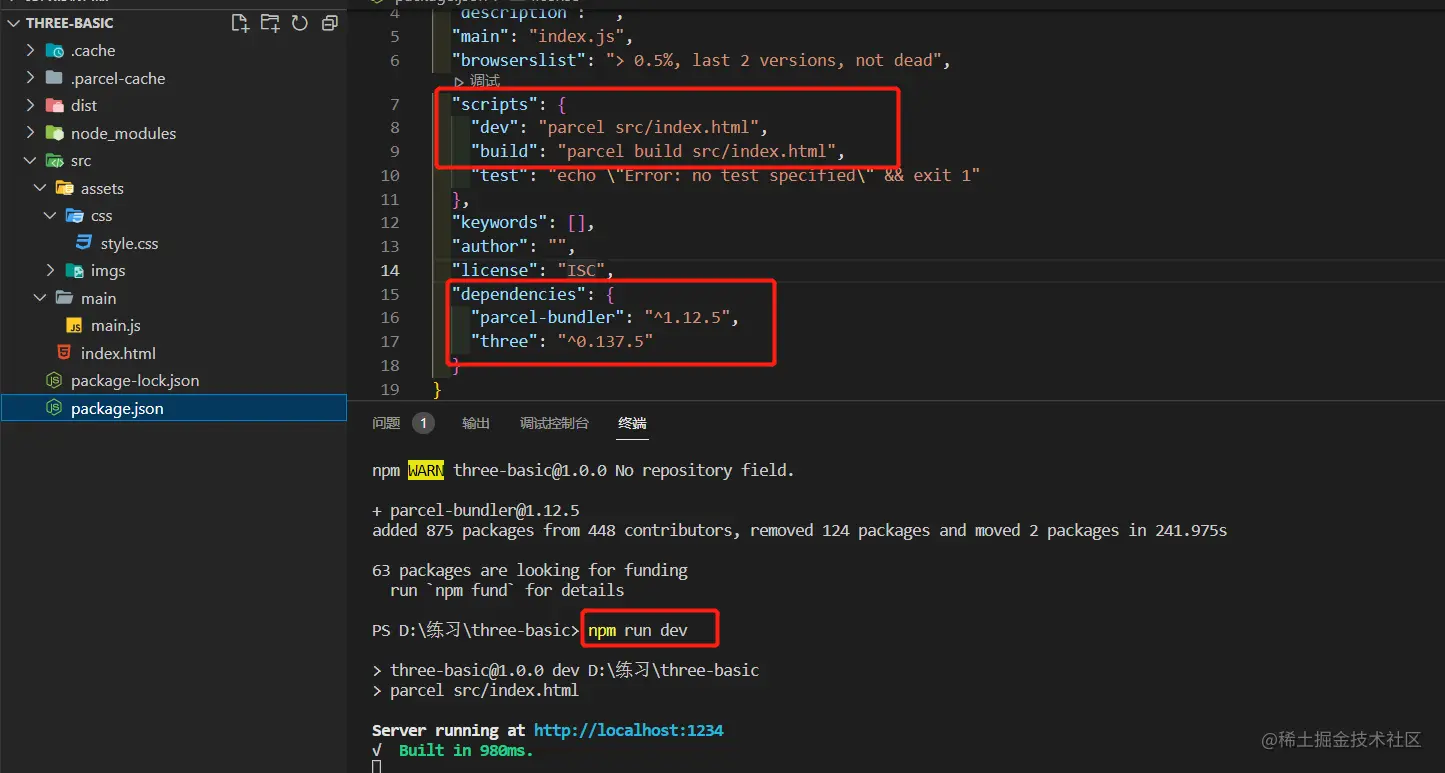This screenshot has width=1445, height=773.
Task: Expand the imgs folder chevron
Action: click(x=50, y=271)
